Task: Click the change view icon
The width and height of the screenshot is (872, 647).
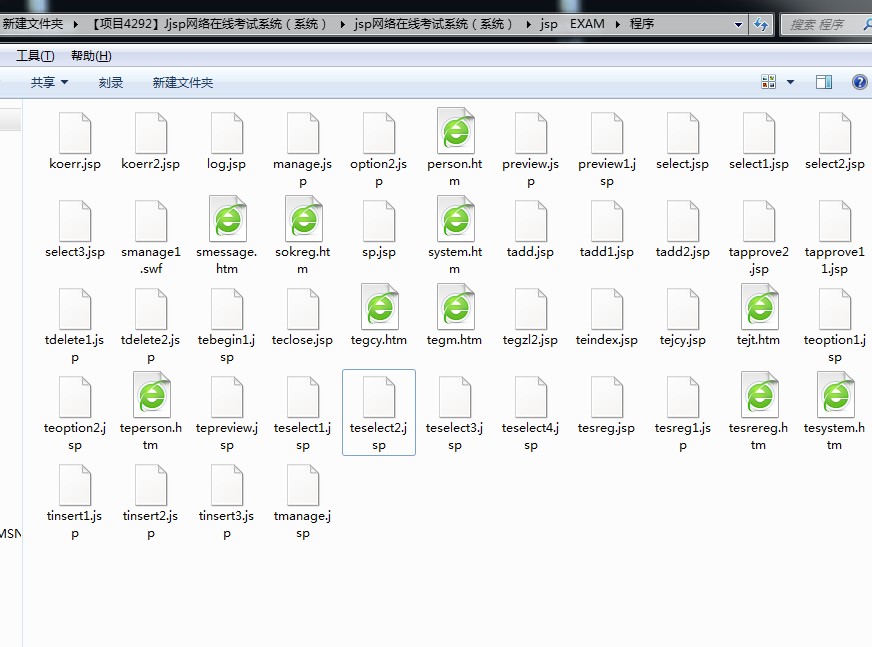Action: [769, 82]
